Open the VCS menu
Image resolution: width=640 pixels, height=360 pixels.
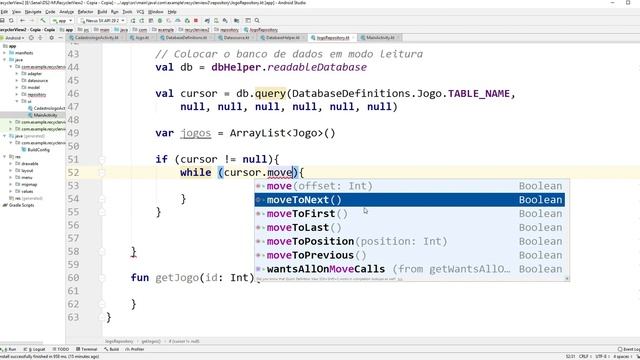140,12
